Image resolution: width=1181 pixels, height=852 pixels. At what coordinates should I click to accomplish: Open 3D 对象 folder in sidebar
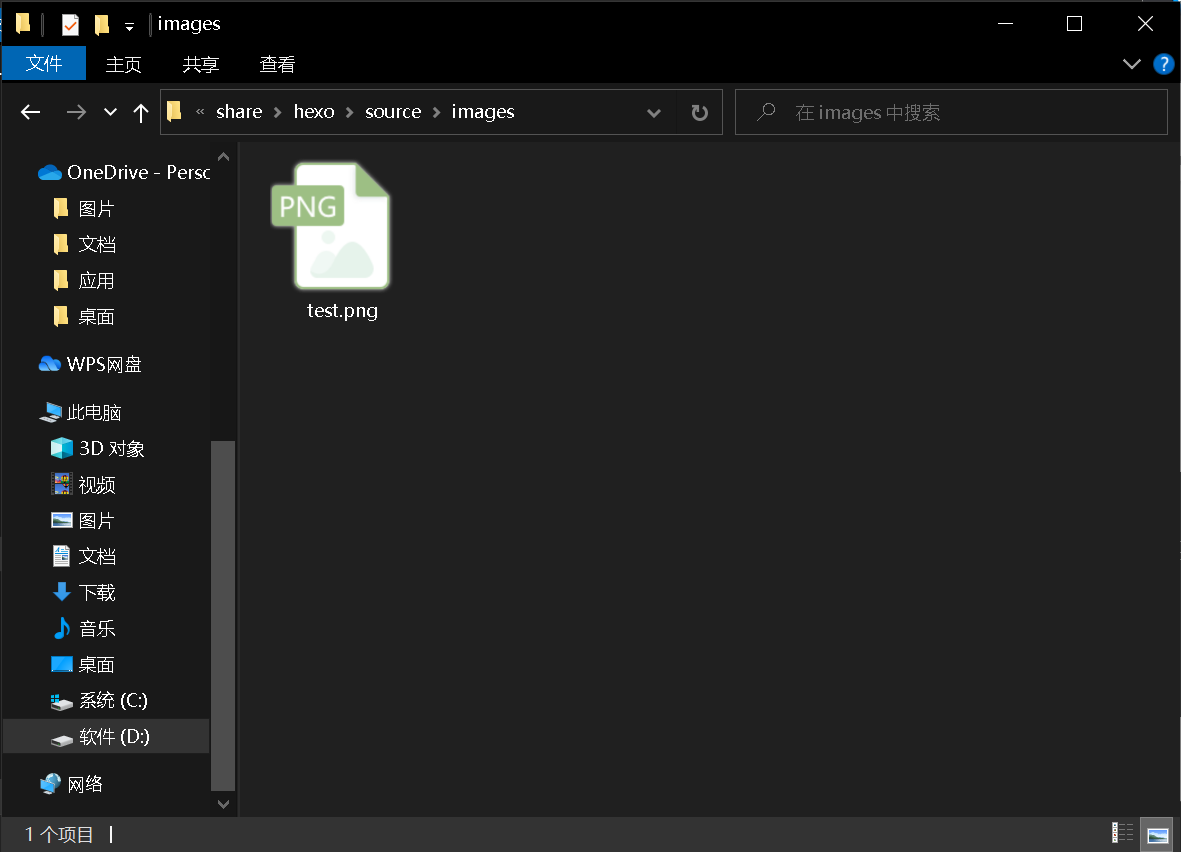coord(111,448)
